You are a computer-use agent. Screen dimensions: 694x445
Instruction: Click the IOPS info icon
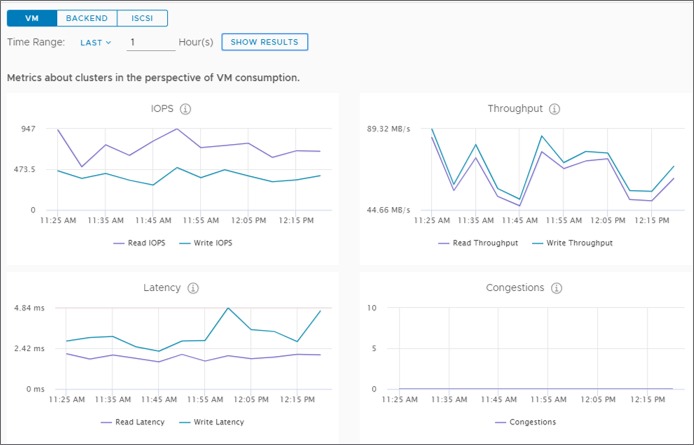186,109
